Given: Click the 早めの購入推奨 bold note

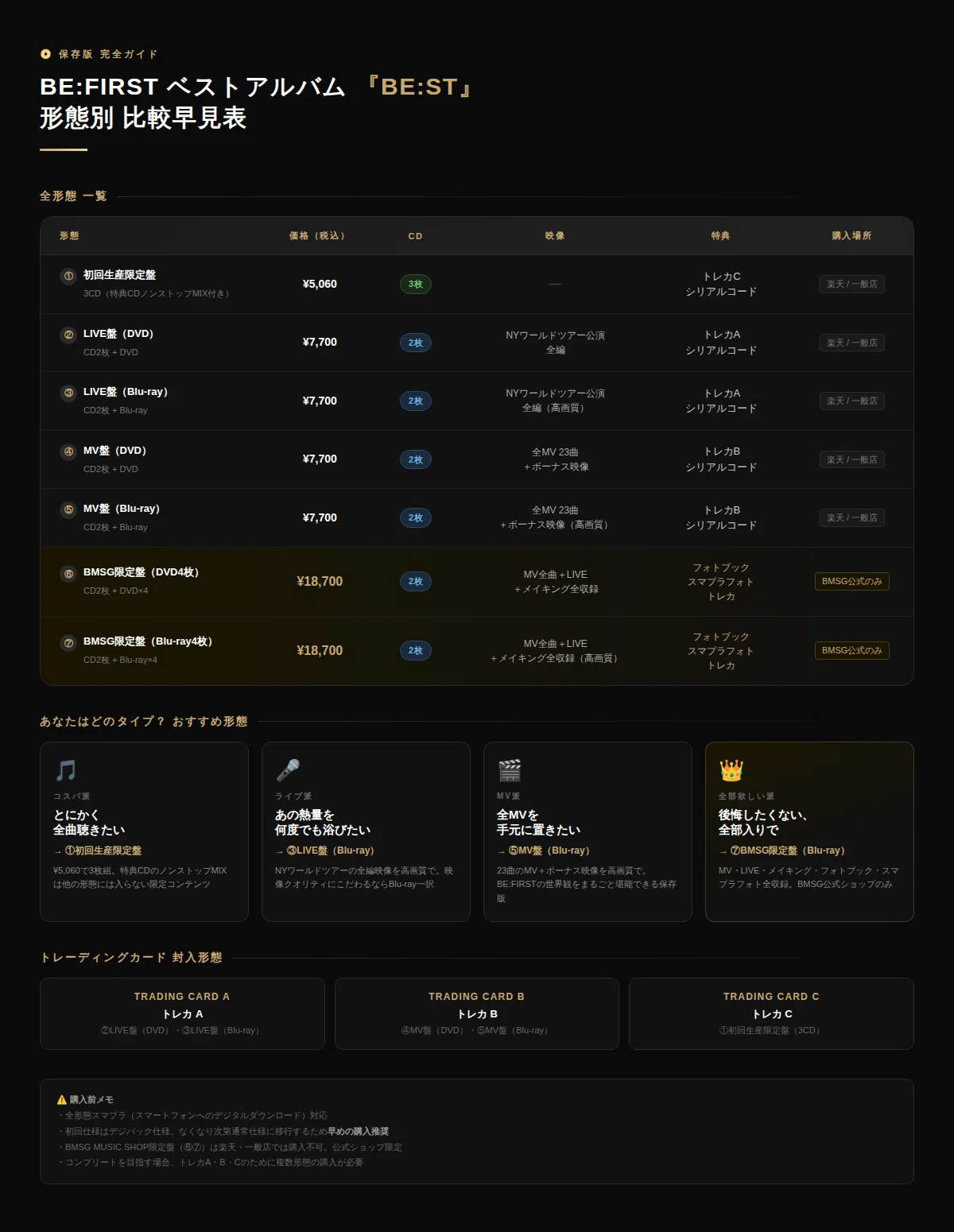Looking at the screenshot, I should click(358, 1131).
